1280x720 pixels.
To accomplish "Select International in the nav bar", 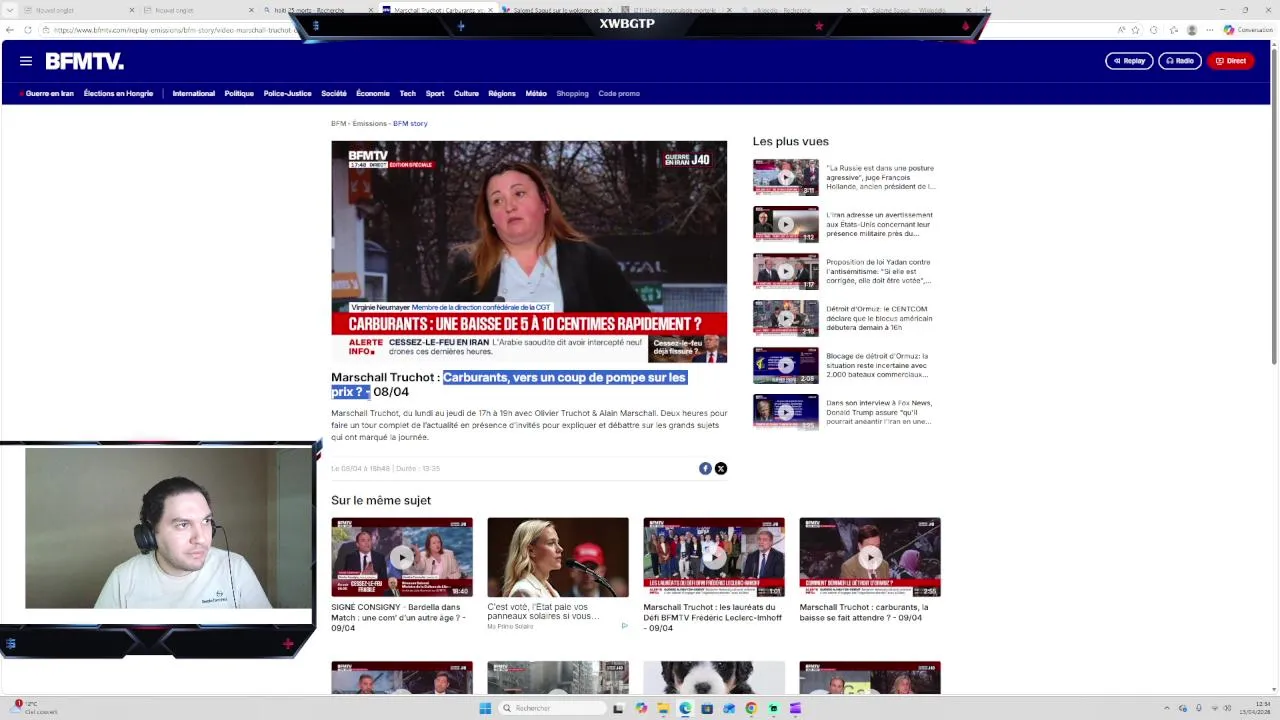I will [193, 93].
